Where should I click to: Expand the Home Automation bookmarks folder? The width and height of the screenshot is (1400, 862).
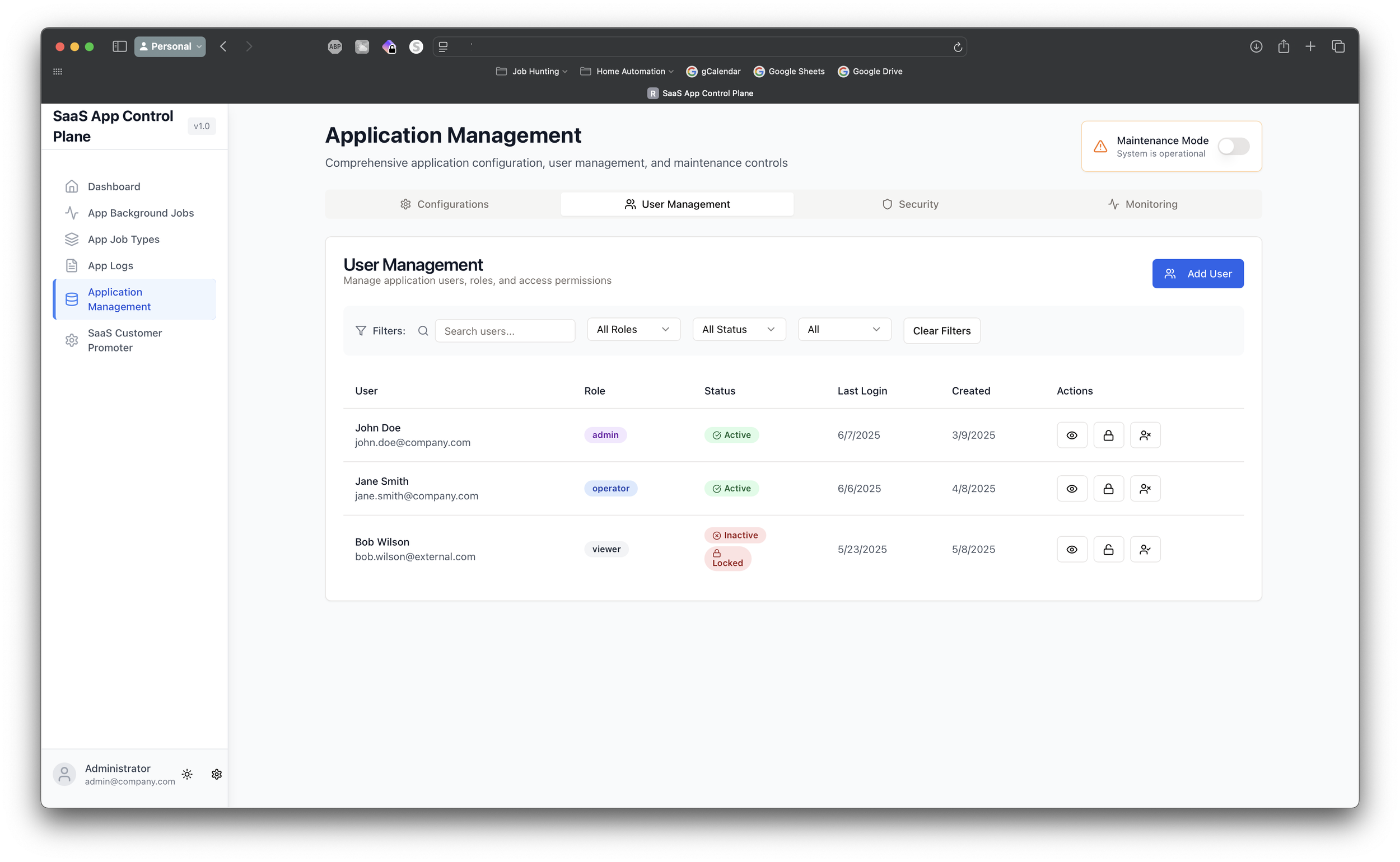[627, 71]
